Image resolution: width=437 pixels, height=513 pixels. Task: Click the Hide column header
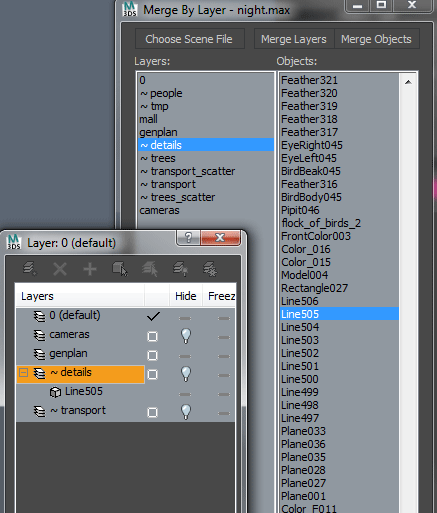pos(186,296)
